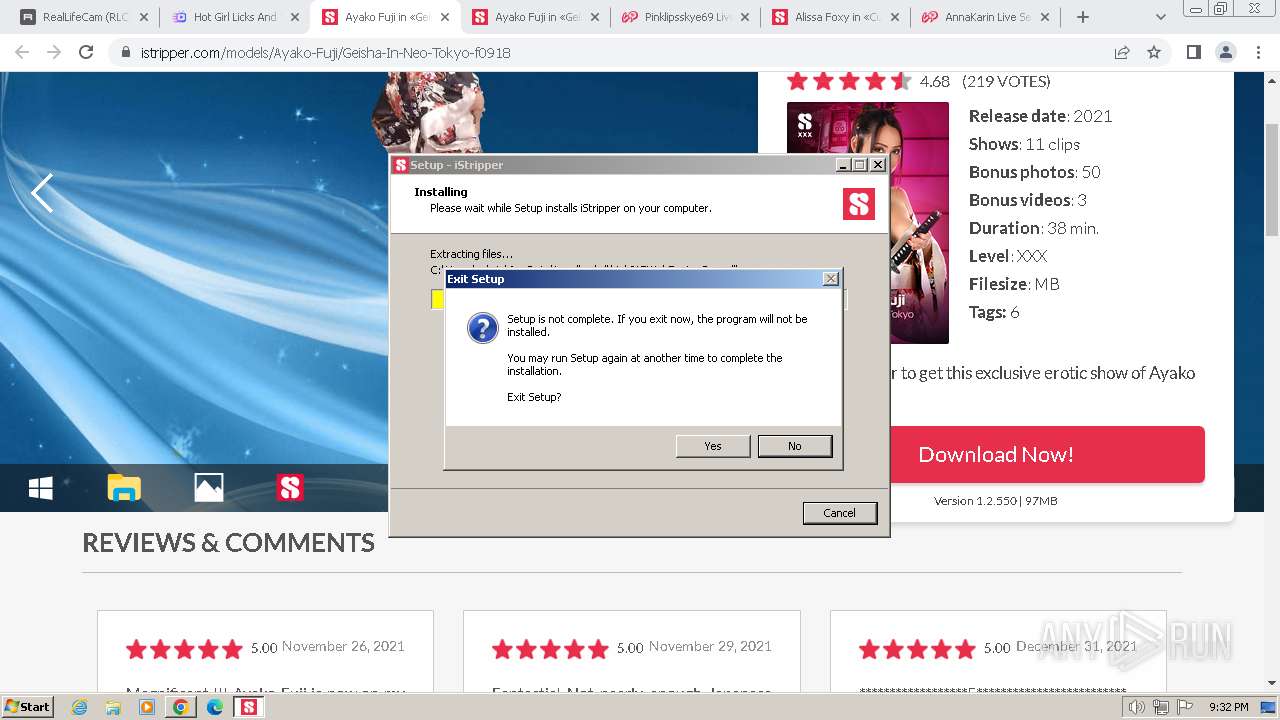Click the 9:32 PM clock
The height and width of the screenshot is (720, 1280).
tap(1228, 707)
